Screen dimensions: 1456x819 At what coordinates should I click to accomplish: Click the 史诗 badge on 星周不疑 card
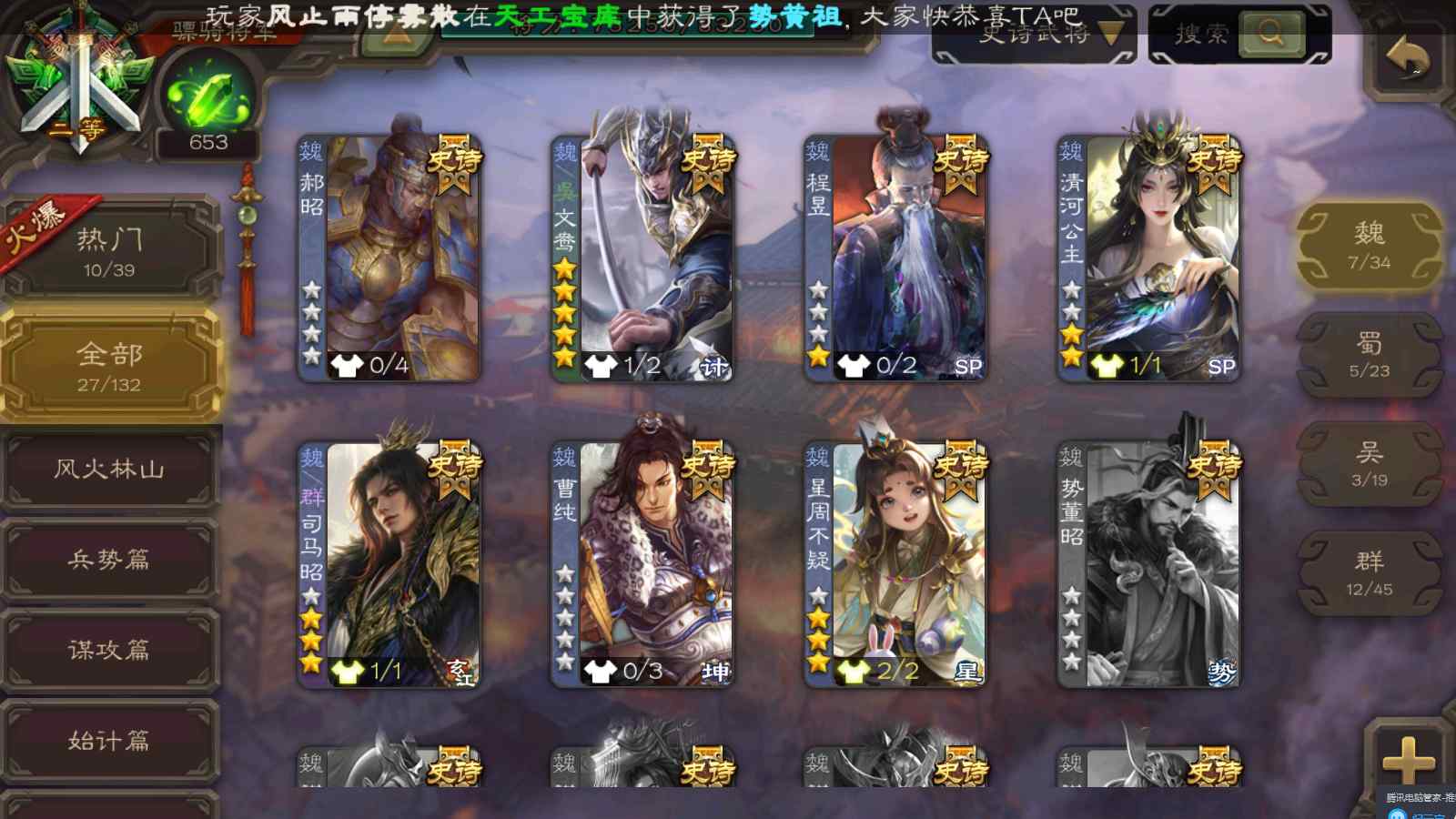pyautogui.click(x=961, y=470)
